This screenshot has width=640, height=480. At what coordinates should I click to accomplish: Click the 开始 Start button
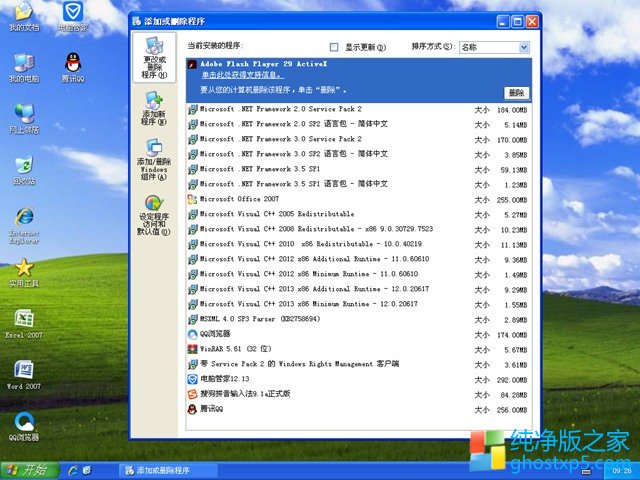[29, 470]
